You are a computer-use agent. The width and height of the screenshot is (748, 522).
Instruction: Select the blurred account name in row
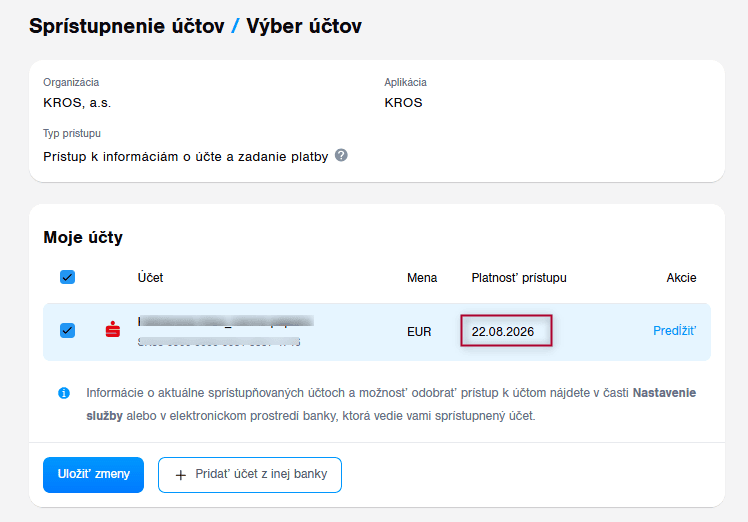coord(226,322)
